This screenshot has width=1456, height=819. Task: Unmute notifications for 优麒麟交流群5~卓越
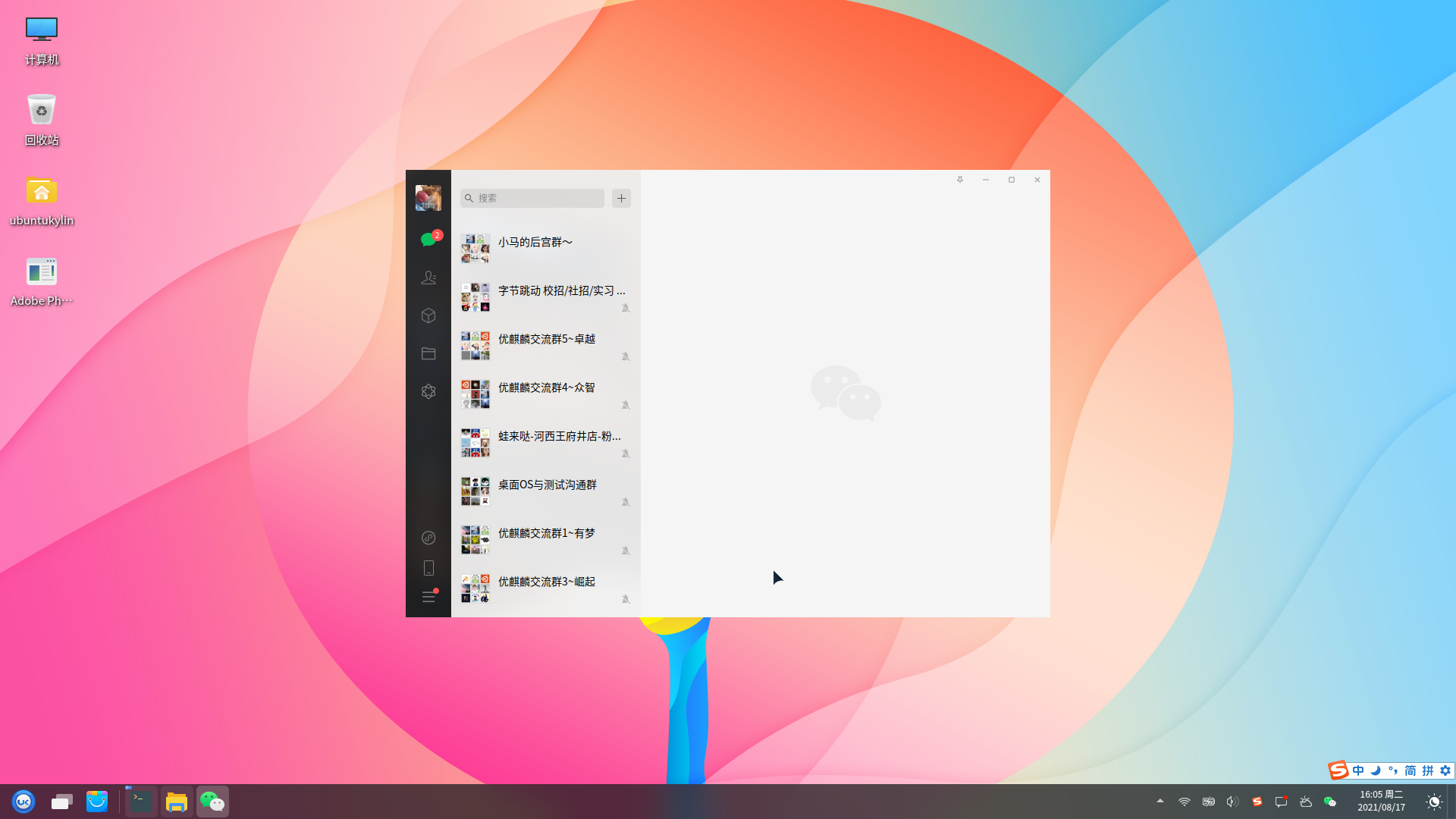(x=626, y=356)
